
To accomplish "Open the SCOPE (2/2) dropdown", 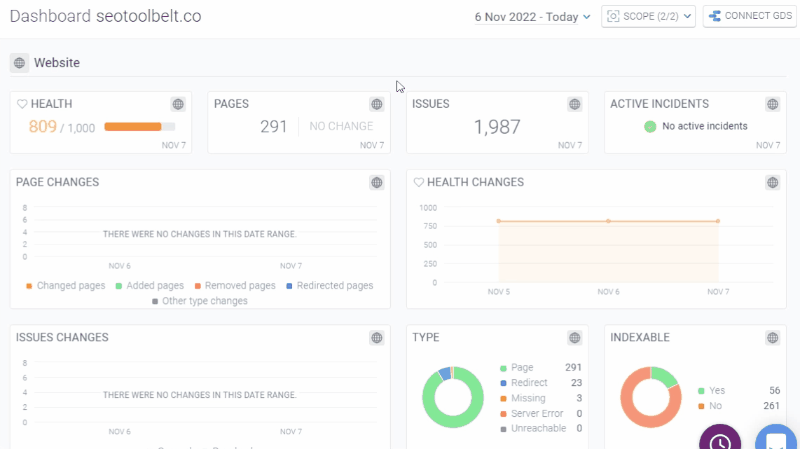I will [648, 16].
